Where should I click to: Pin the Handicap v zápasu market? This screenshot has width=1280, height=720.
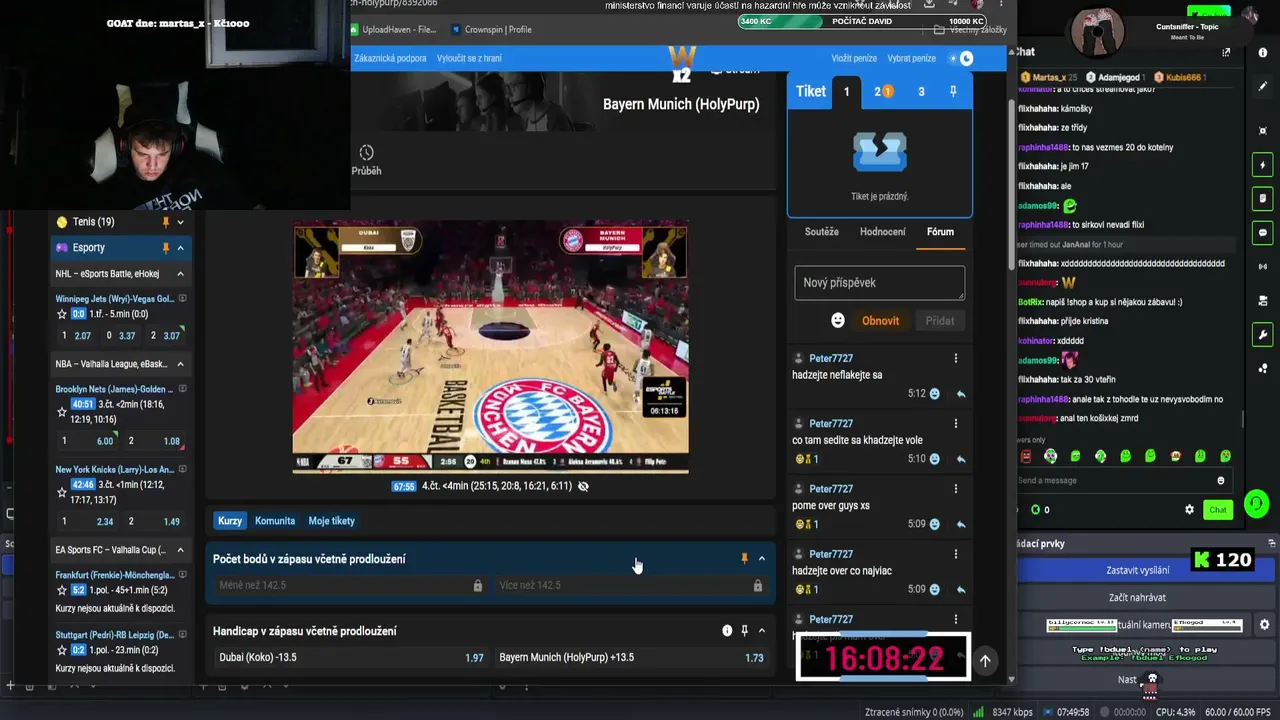[x=744, y=631]
